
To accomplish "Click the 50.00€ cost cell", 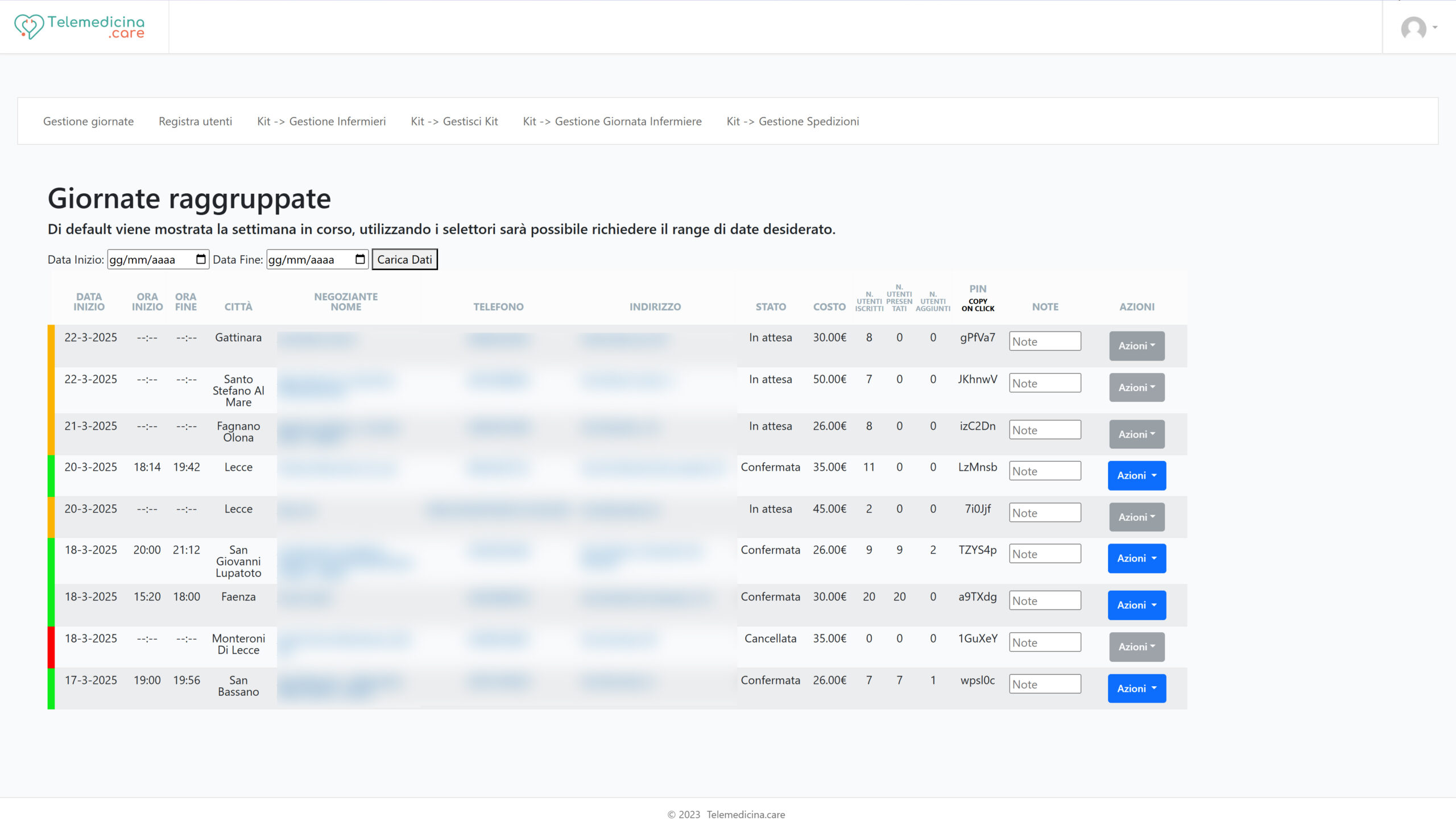I will click(829, 379).
